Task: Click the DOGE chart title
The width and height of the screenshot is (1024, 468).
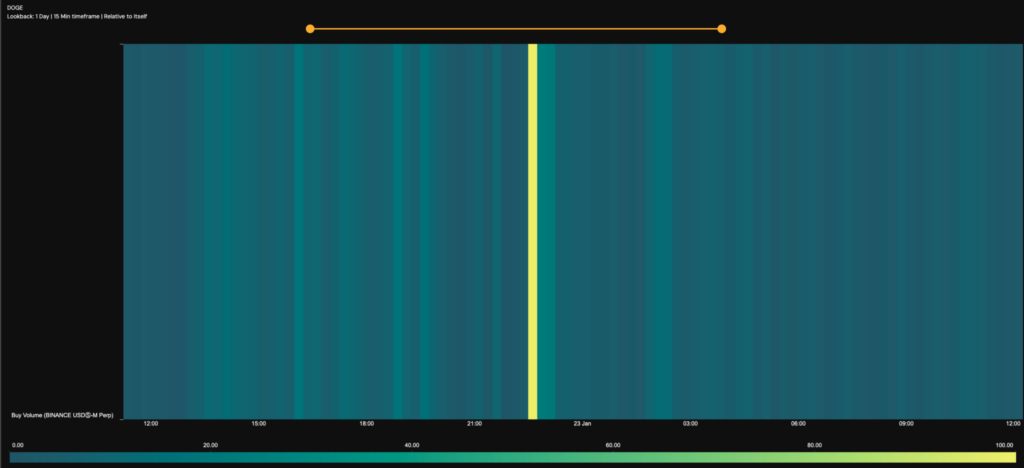Action: tap(15, 8)
